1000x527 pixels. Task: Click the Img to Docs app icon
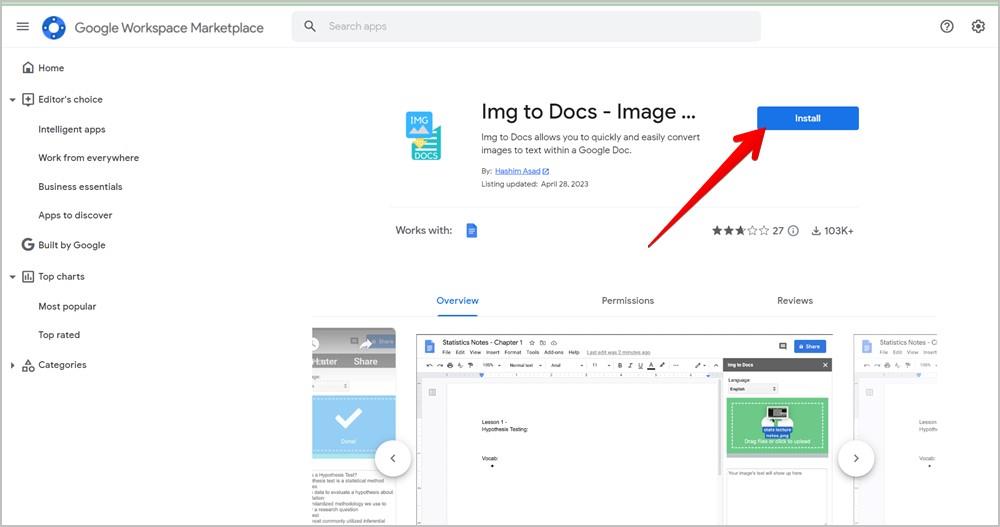coord(423,135)
